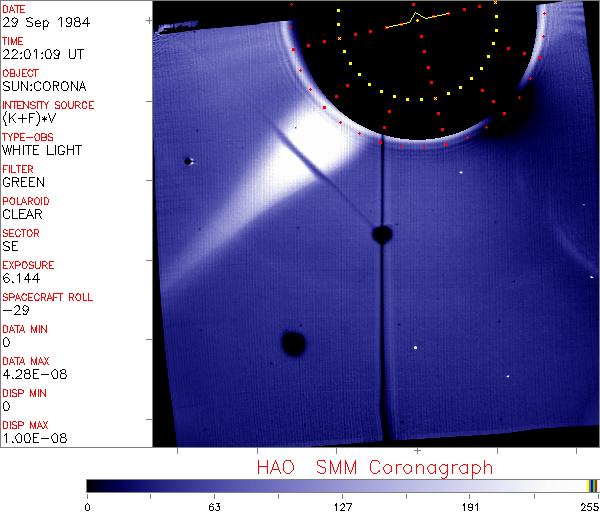Click the dark circular spot on the vertical line

click(381, 235)
